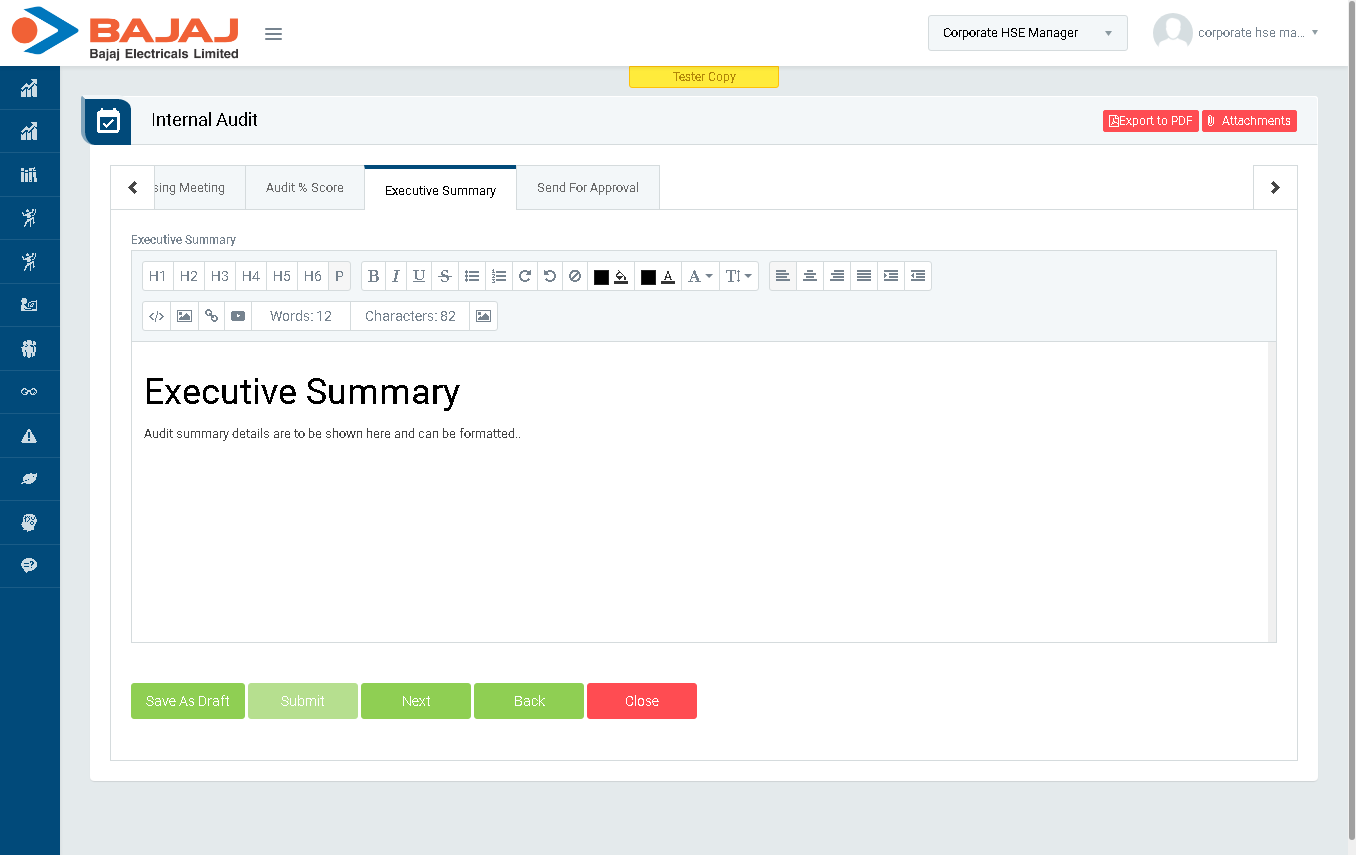Expand the font family dropdown
1356x855 pixels.
(x=701, y=277)
